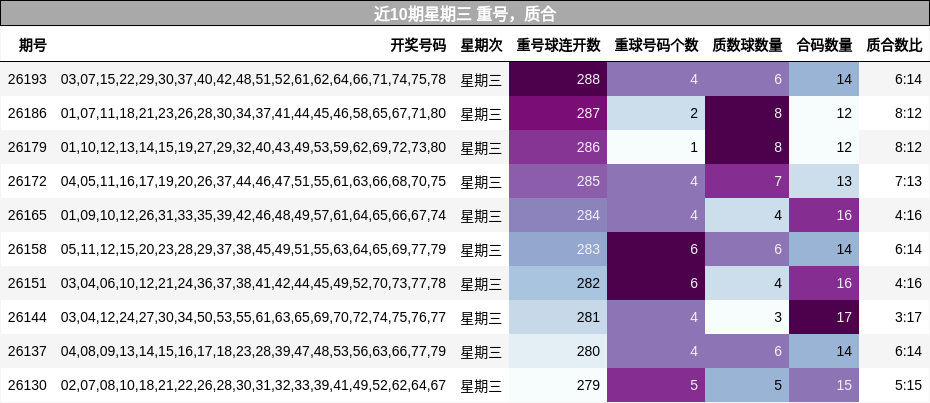Select winning numbers of issue 26186

253,113
